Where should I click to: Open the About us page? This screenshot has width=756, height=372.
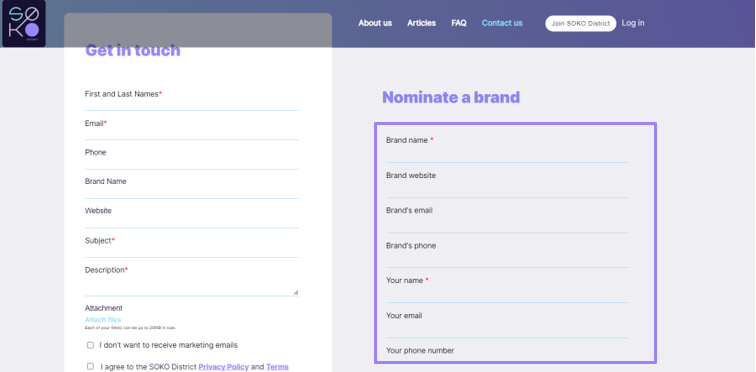pyautogui.click(x=375, y=23)
